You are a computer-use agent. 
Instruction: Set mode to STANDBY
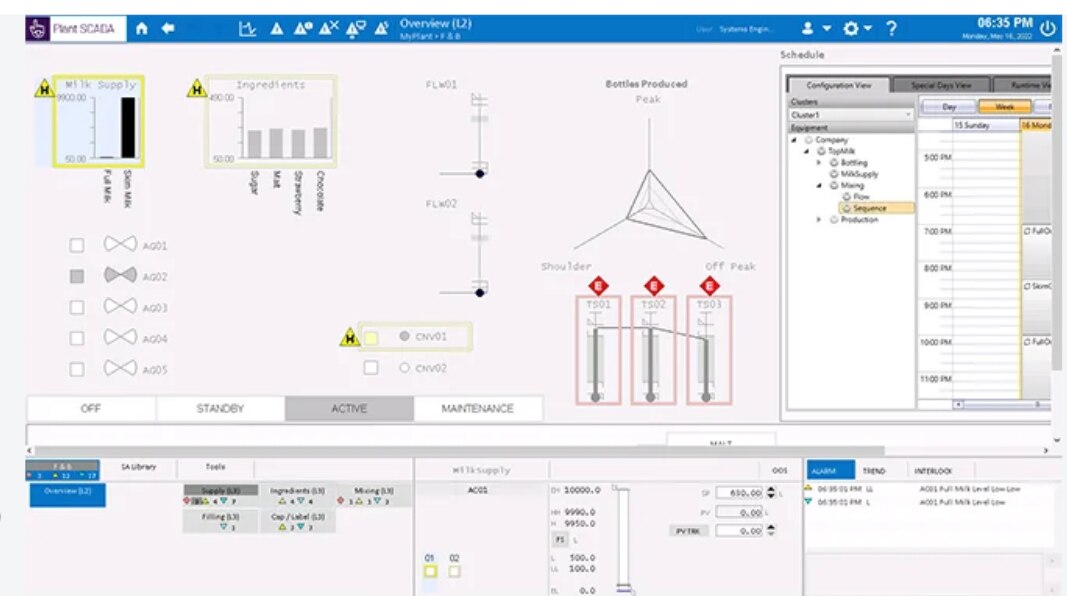pos(220,408)
